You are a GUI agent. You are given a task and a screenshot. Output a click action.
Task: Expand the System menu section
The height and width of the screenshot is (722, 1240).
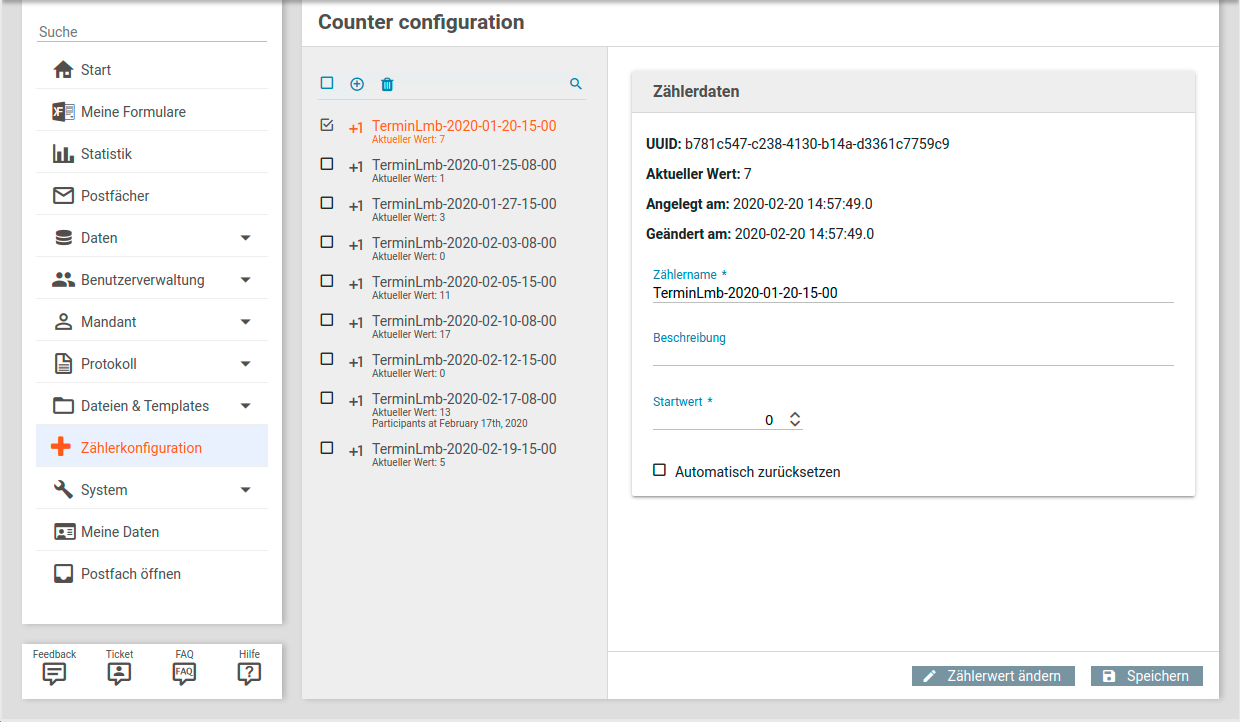click(x=246, y=490)
